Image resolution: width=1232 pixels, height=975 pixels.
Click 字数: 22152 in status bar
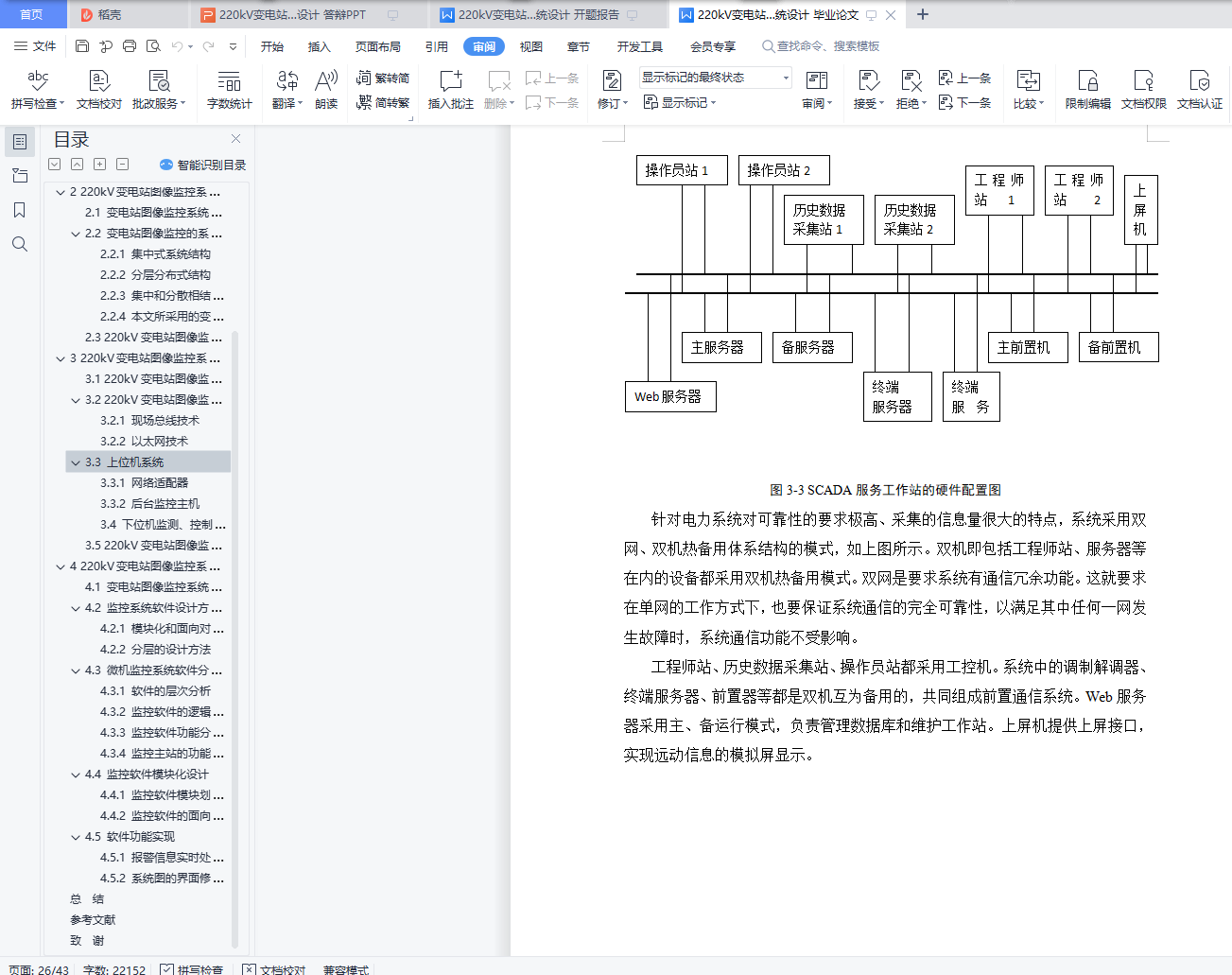click(114, 969)
